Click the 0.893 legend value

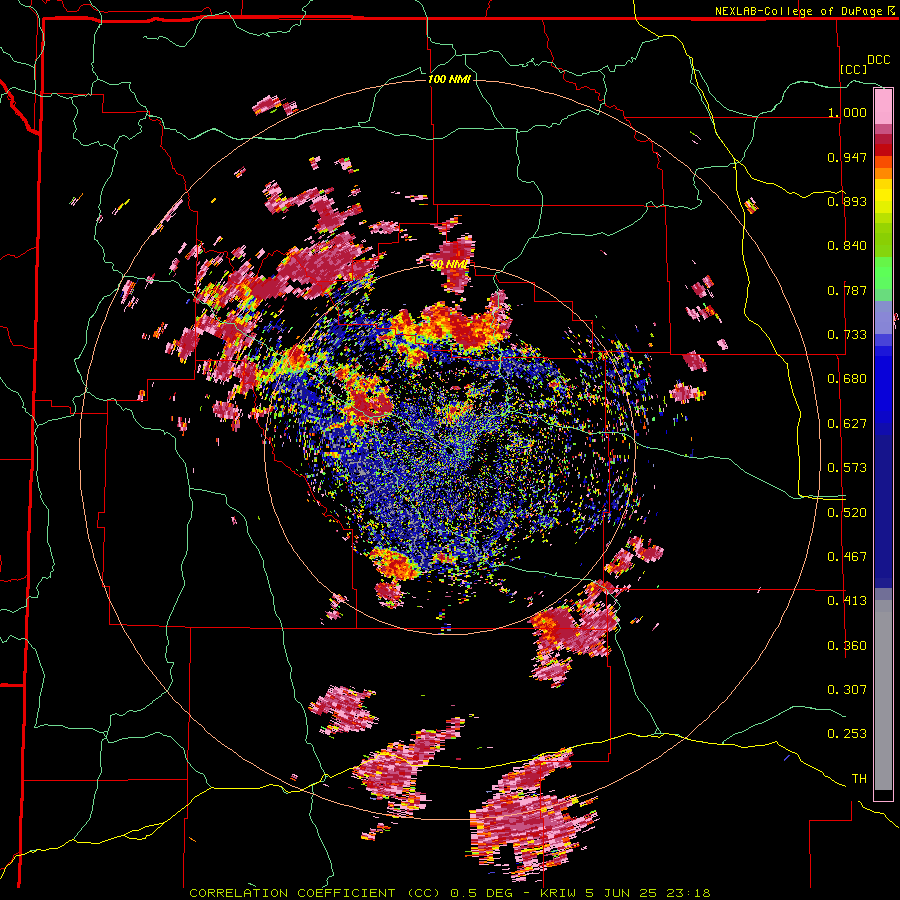pyautogui.click(x=847, y=201)
